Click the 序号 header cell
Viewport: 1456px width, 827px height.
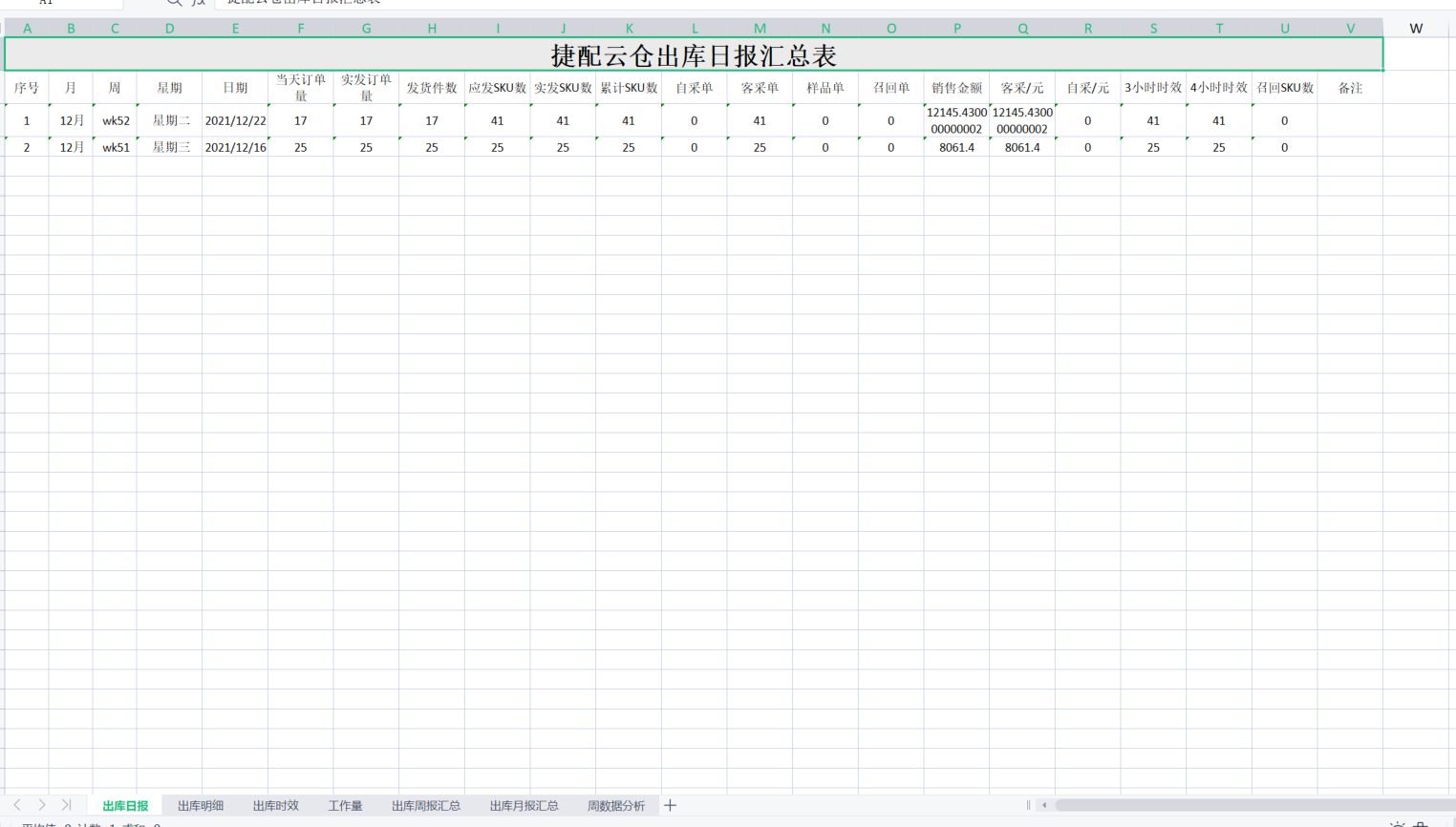click(x=27, y=88)
